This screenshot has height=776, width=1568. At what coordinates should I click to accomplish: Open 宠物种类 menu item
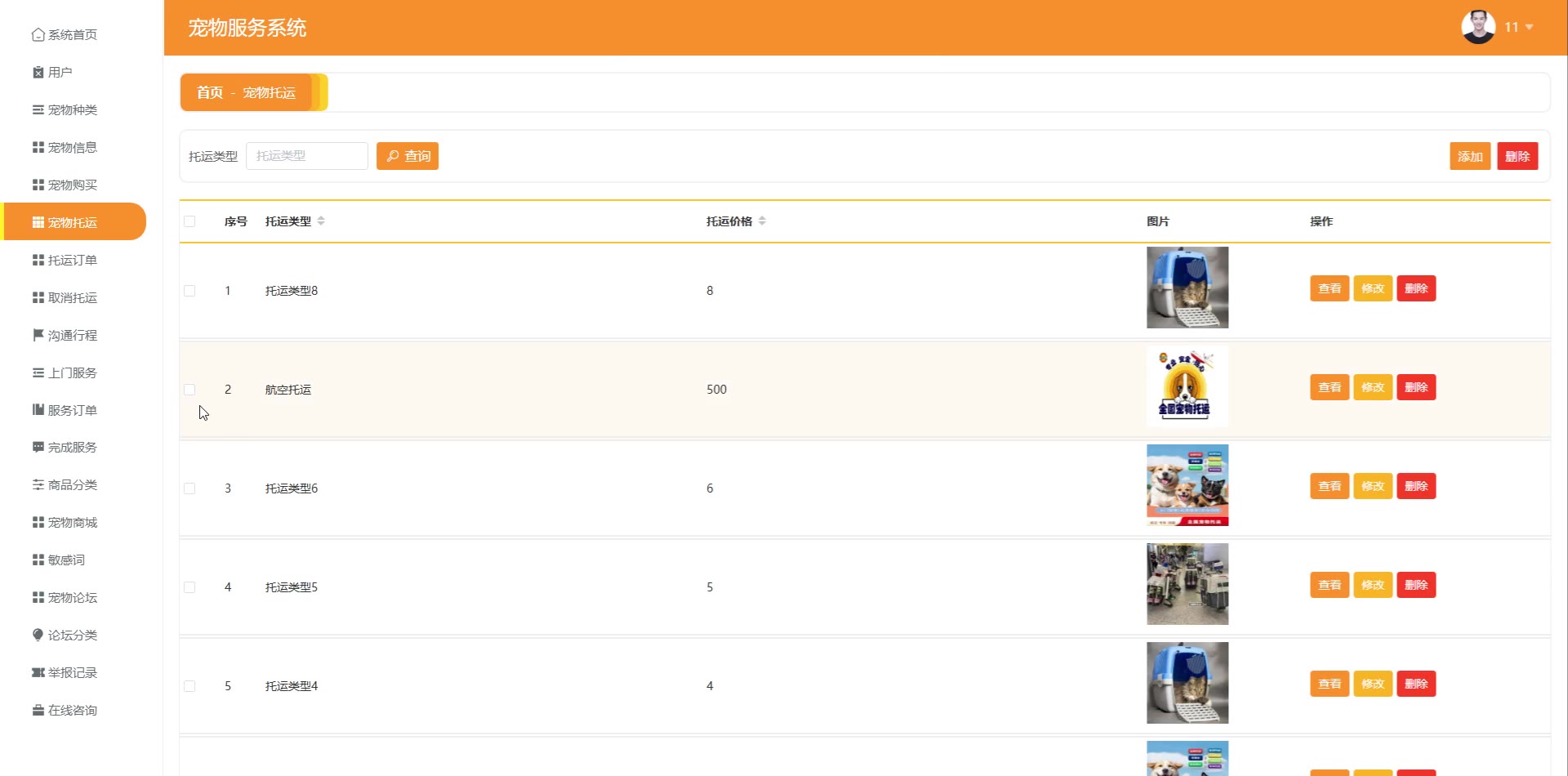click(73, 109)
